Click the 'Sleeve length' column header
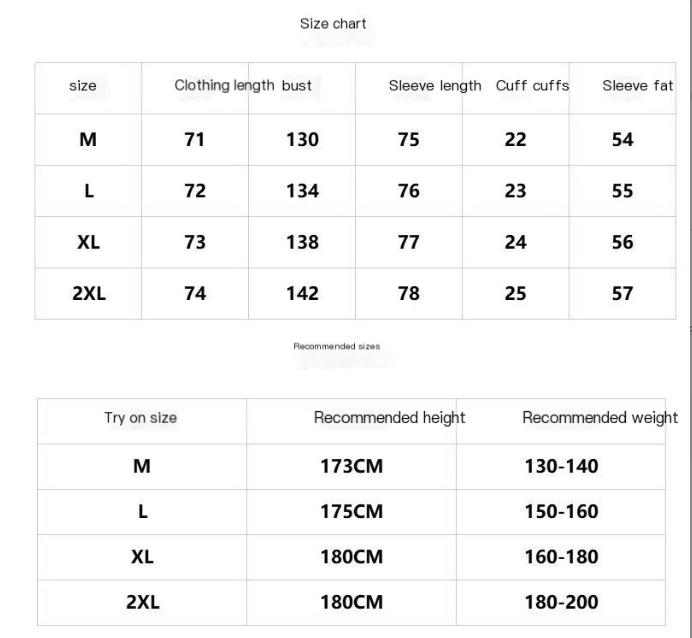 tap(434, 86)
